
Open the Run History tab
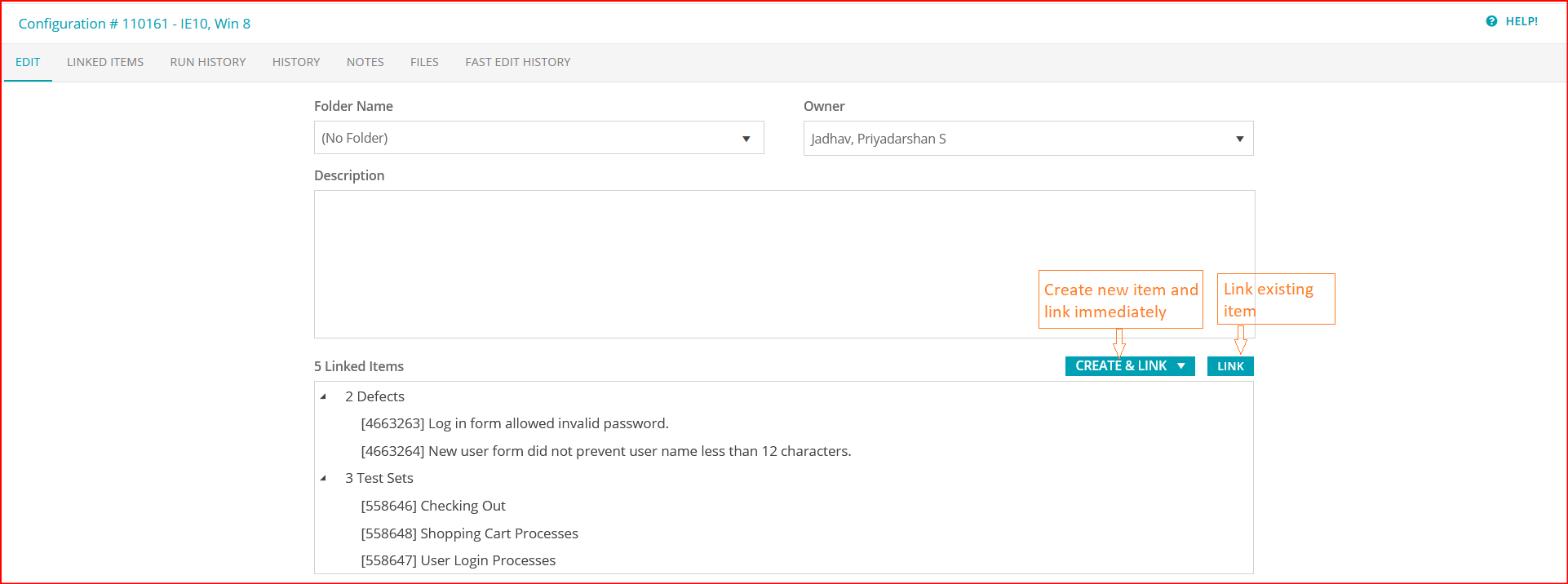point(208,62)
